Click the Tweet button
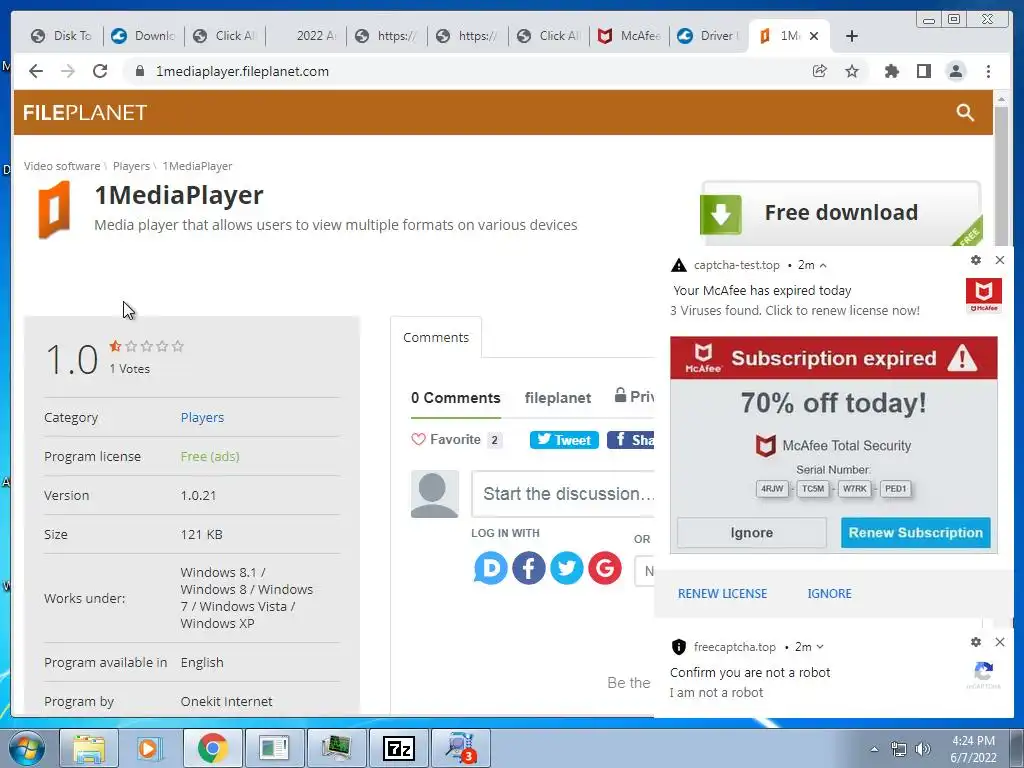This screenshot has width=1024, height=768. point(564,440)
